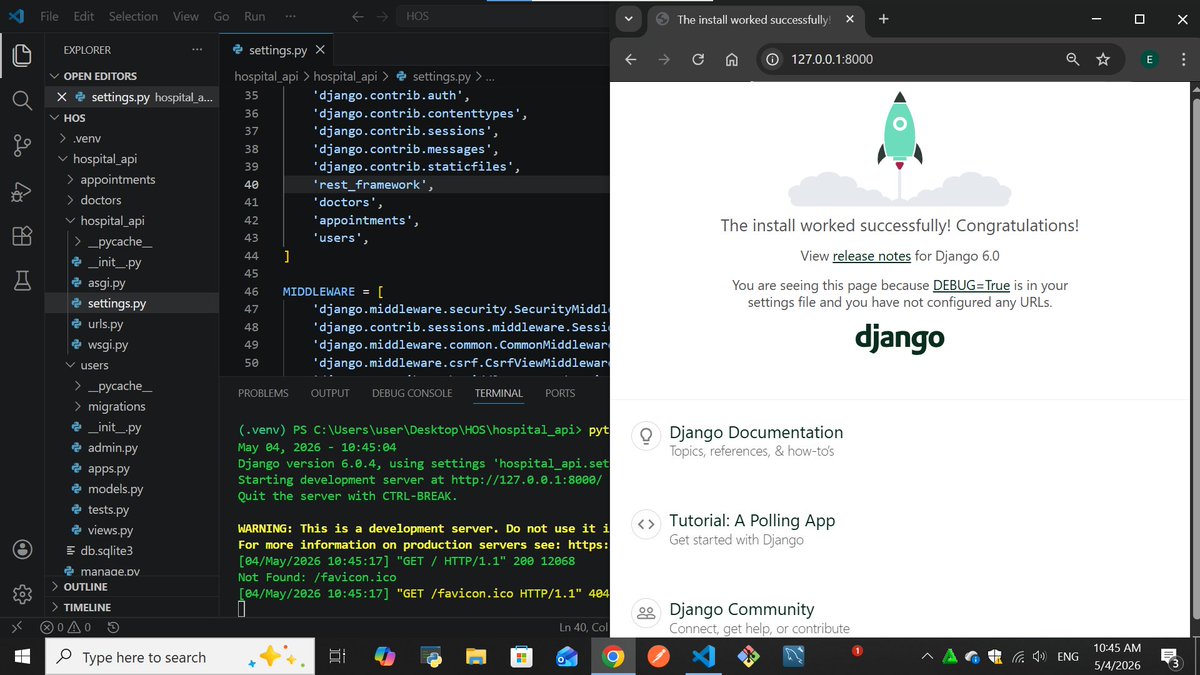
Task: Open Windows Start menu
Action: click(x=22, y=657)
